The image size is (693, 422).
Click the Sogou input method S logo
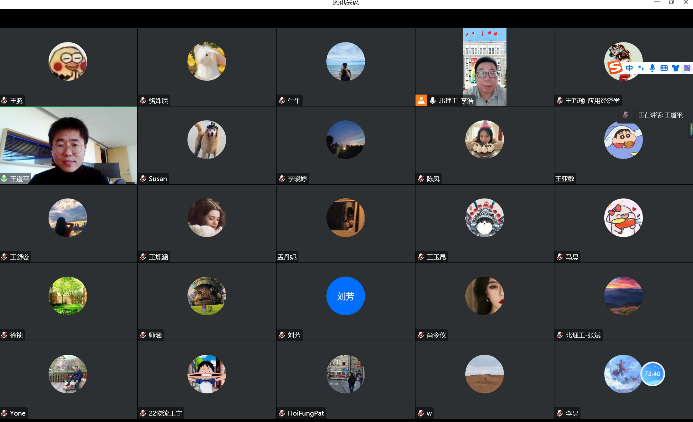click(614, 68)
